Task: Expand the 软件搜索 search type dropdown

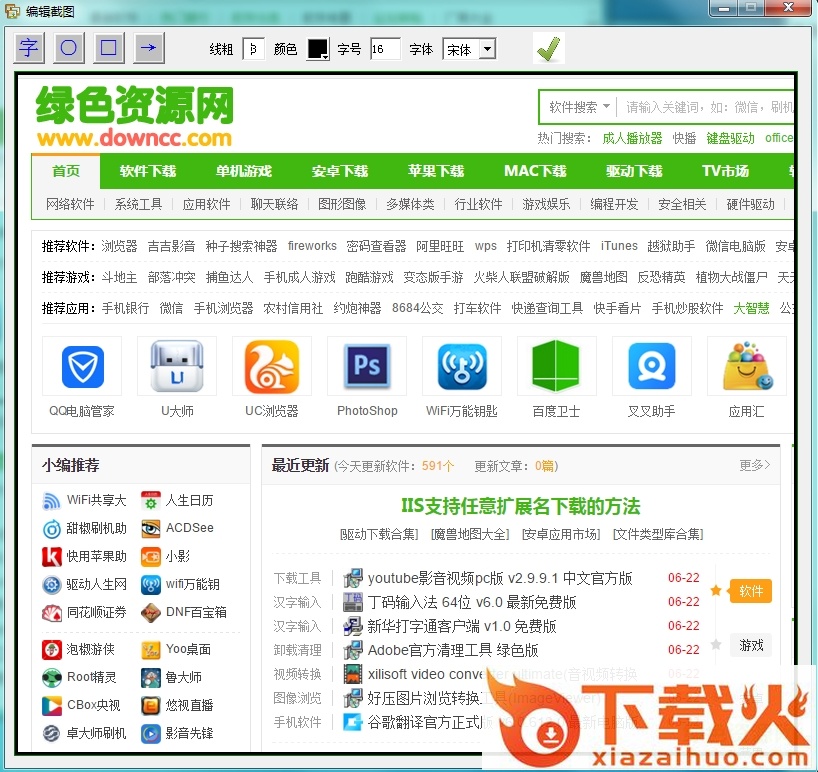Action: pyautogui.click(x=579, y=107)
